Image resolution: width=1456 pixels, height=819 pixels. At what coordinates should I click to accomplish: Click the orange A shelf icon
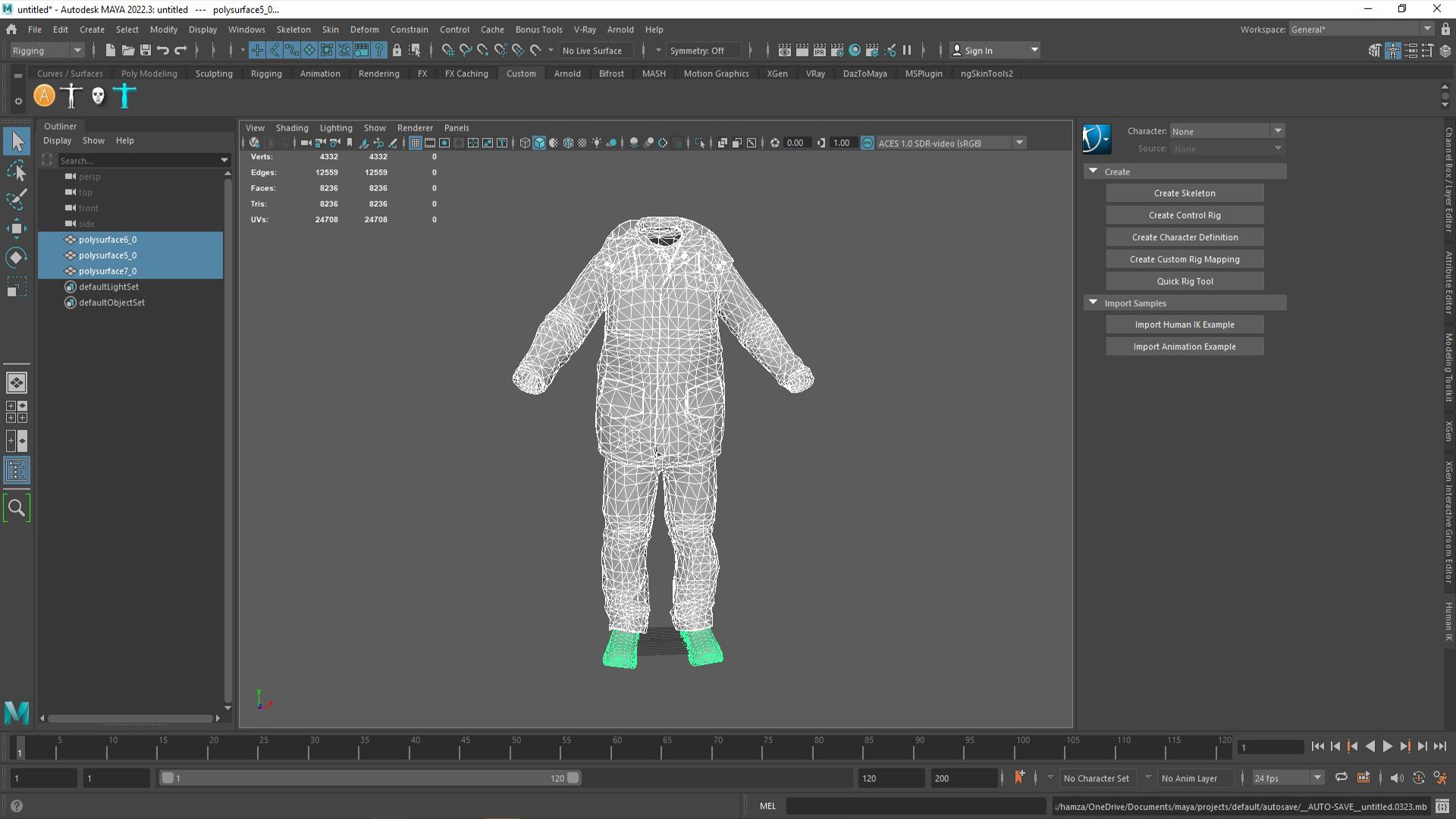coord(45,96)
